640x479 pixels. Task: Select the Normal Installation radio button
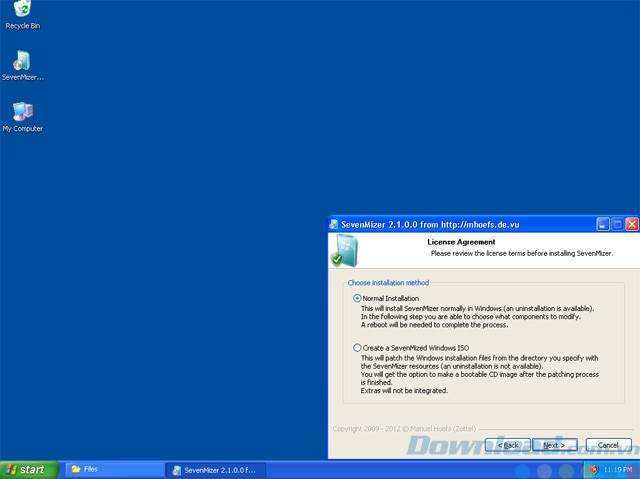coord(357,298)
